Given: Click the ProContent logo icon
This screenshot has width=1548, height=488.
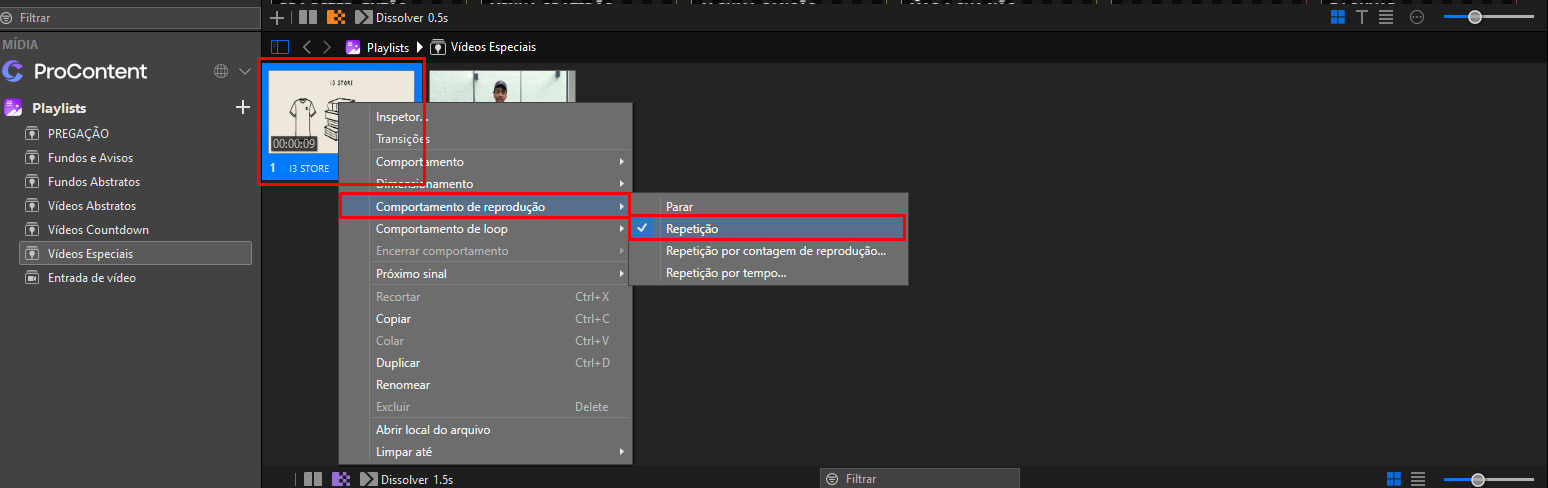Looking at the screenshot, I should coord(13,71).
